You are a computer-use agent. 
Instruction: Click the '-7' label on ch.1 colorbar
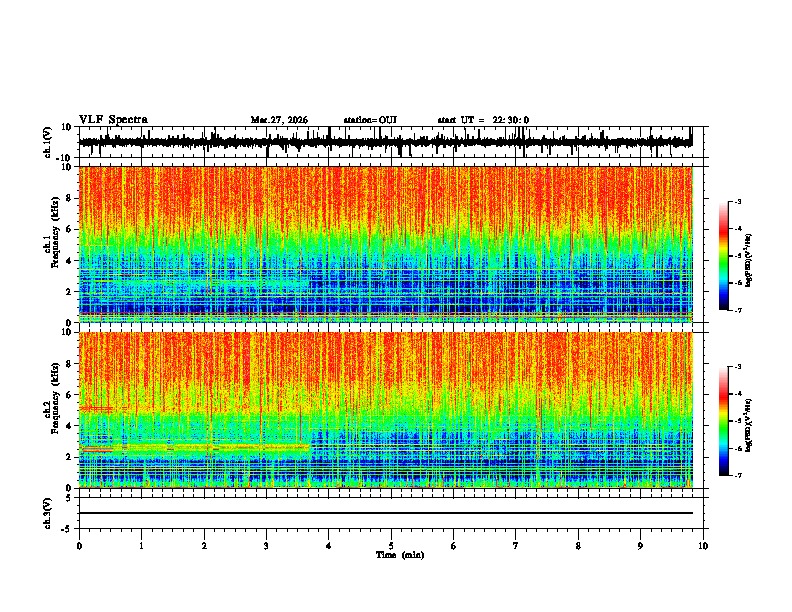[738, 310]
